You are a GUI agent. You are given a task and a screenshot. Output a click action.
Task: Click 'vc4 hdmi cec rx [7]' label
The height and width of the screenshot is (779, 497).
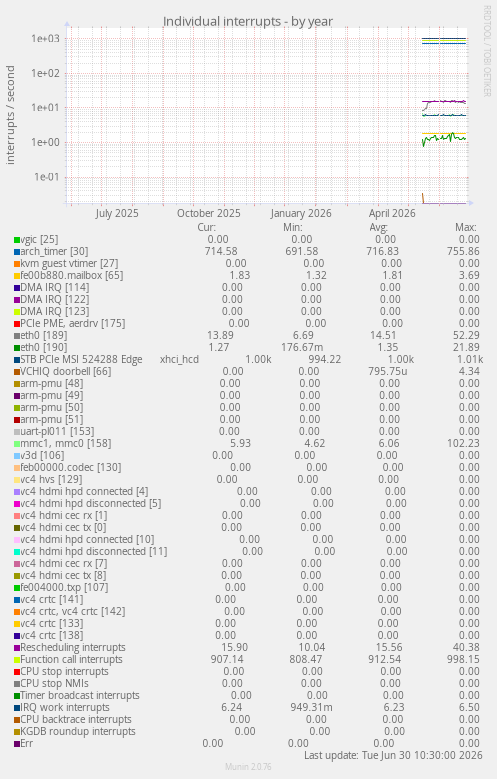click(x=64, y=563)
